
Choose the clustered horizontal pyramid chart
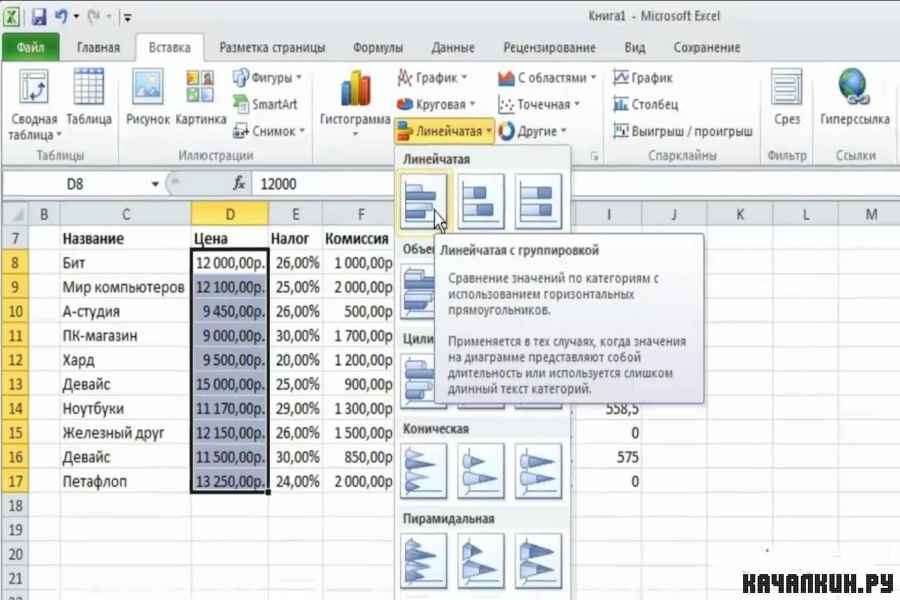coord(423,560)
